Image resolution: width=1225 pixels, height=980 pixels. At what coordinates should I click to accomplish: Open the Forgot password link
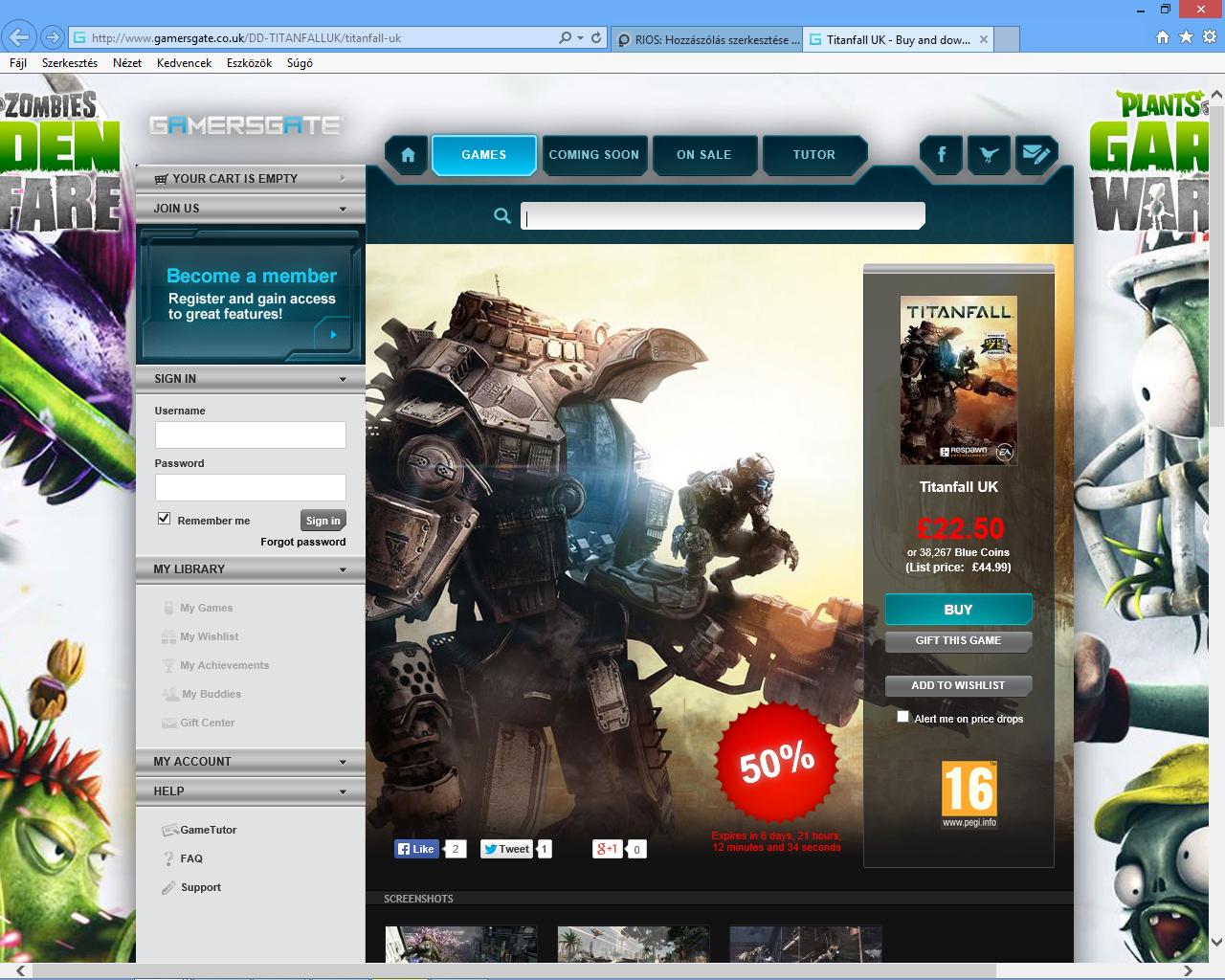point(303,542)
